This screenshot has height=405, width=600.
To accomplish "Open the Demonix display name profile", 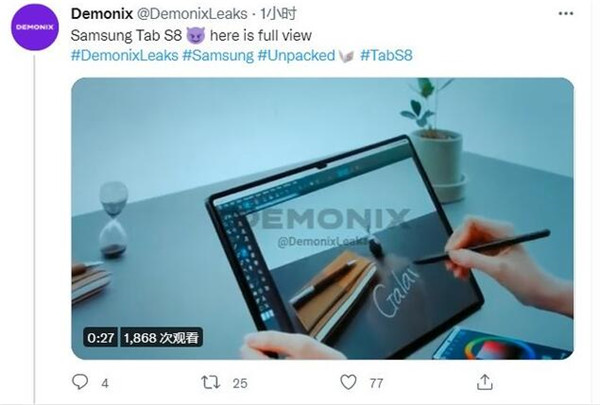I will pos(102,14).
